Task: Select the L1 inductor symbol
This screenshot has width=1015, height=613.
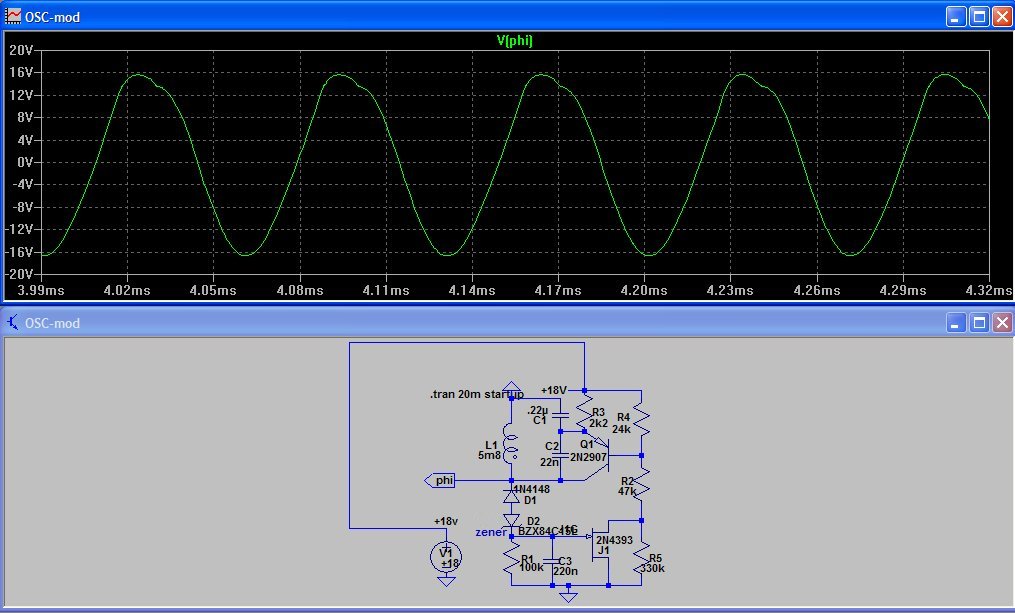Action: tap(511, 448)
